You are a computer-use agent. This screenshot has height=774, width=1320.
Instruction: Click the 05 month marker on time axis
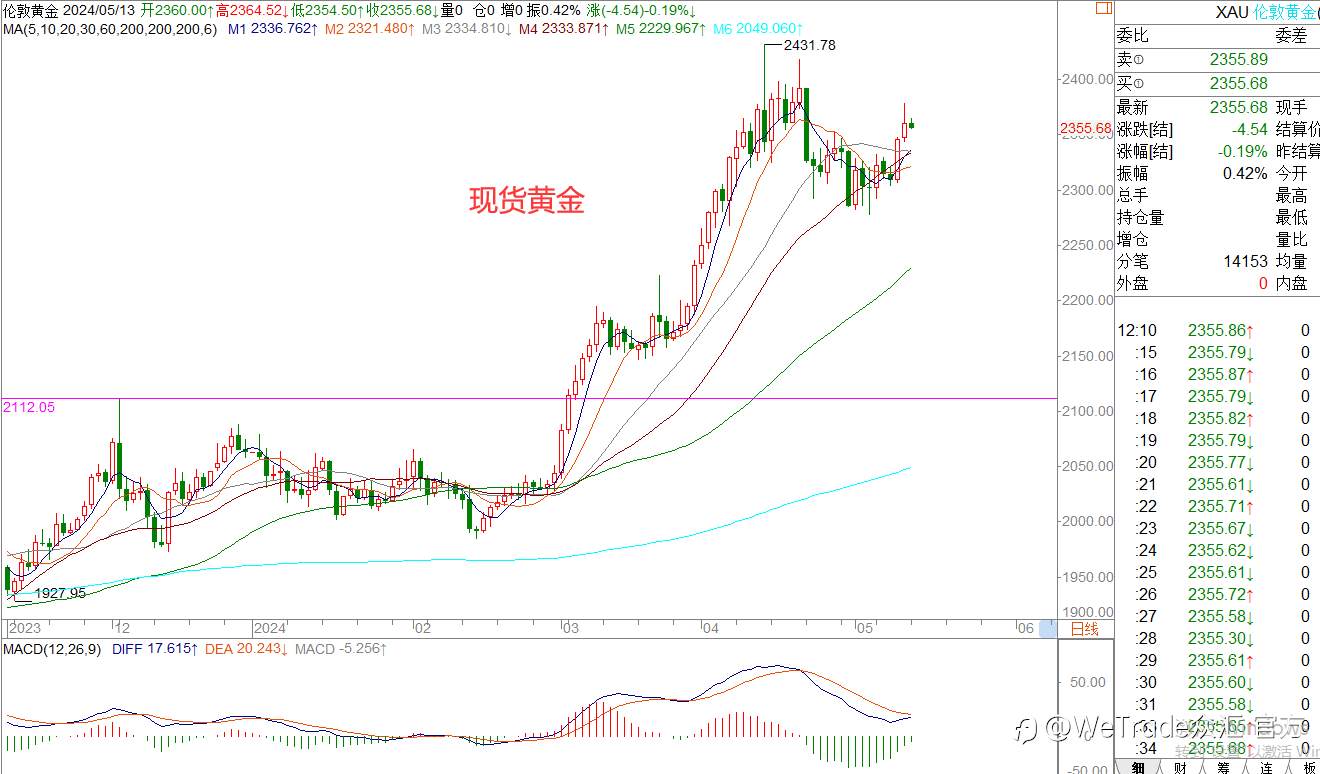(865, 628)
